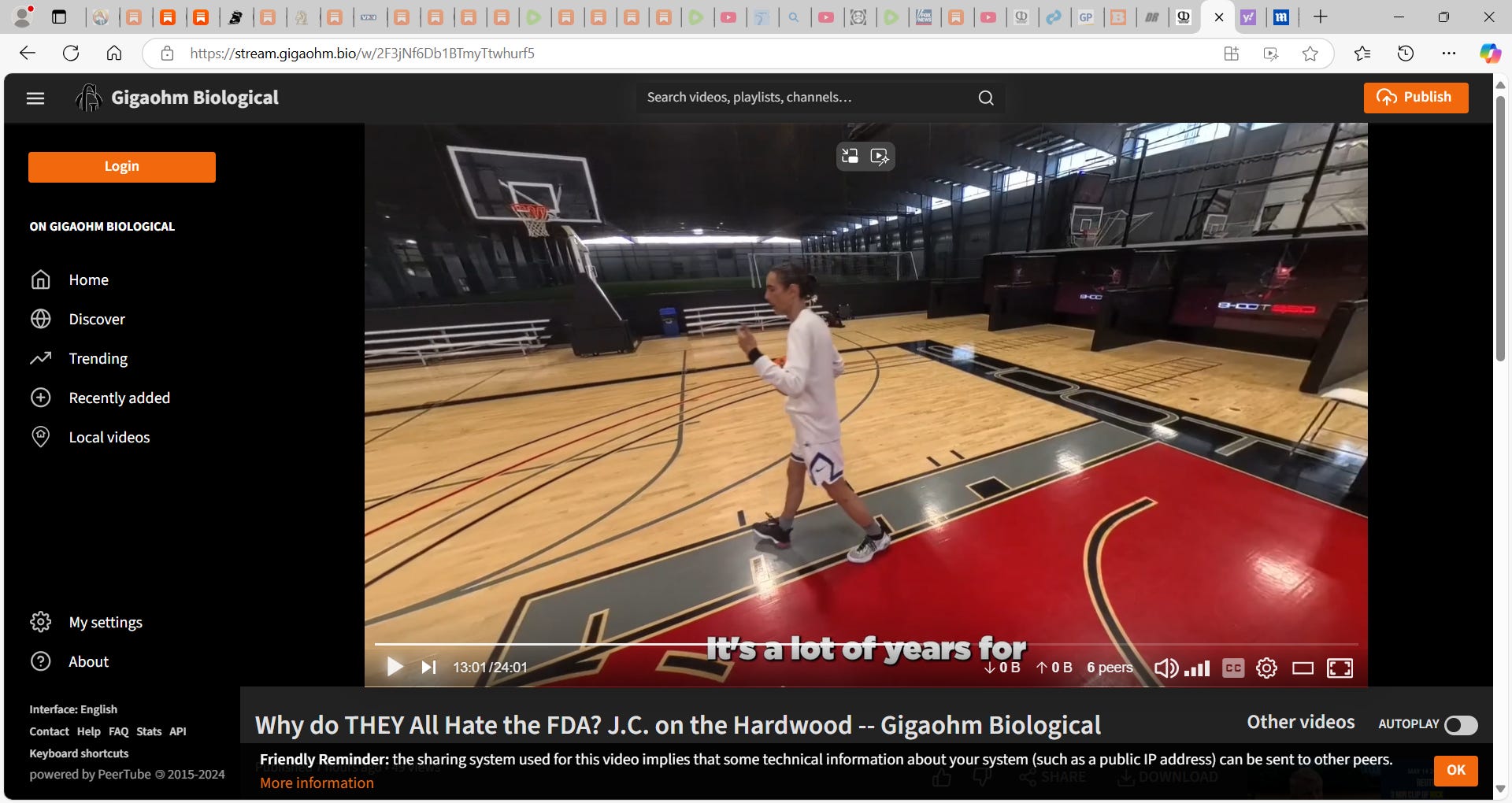This screenshot has width=1512, height=803.
Task: Switch to the Yahoo browser tab
Action: click(x=1248, y=17)
